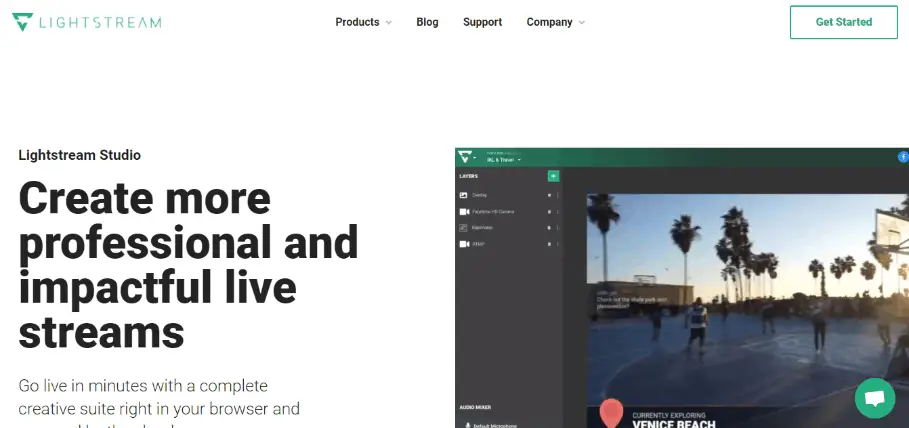Click the chat comment overlay in preview
The height and width of the screenshot is (428, 909).
(x=632, y=299)
